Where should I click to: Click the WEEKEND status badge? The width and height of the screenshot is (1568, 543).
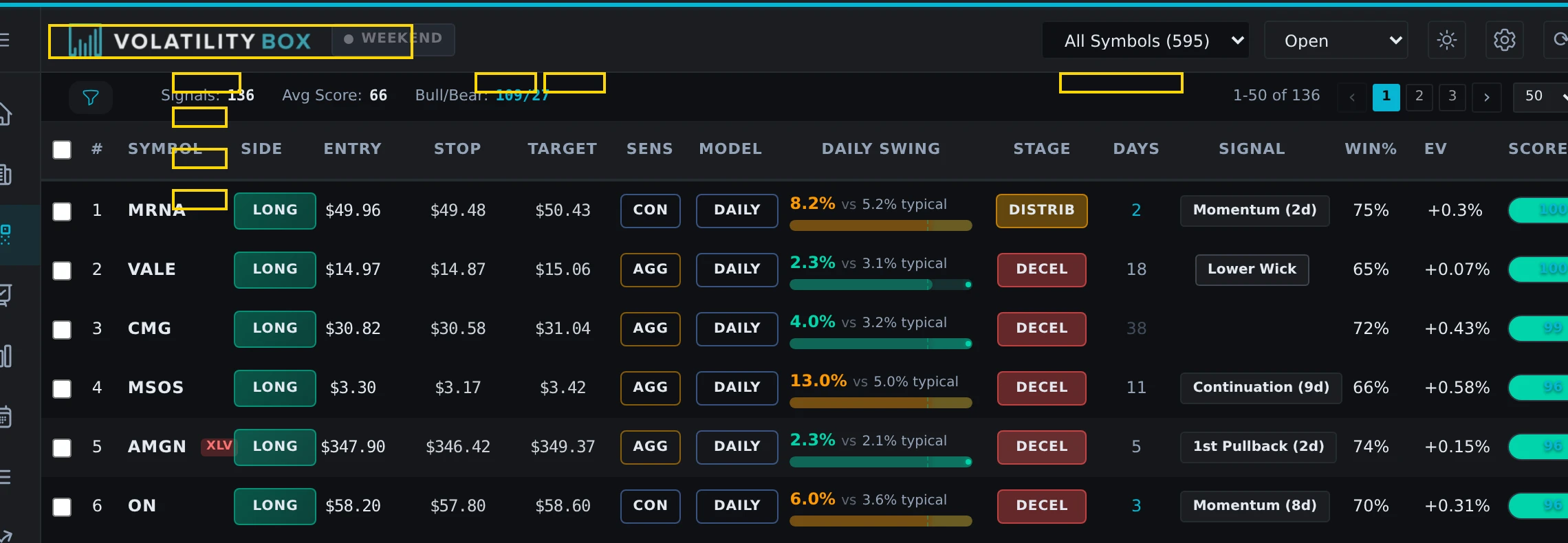(x=393, y=39)
